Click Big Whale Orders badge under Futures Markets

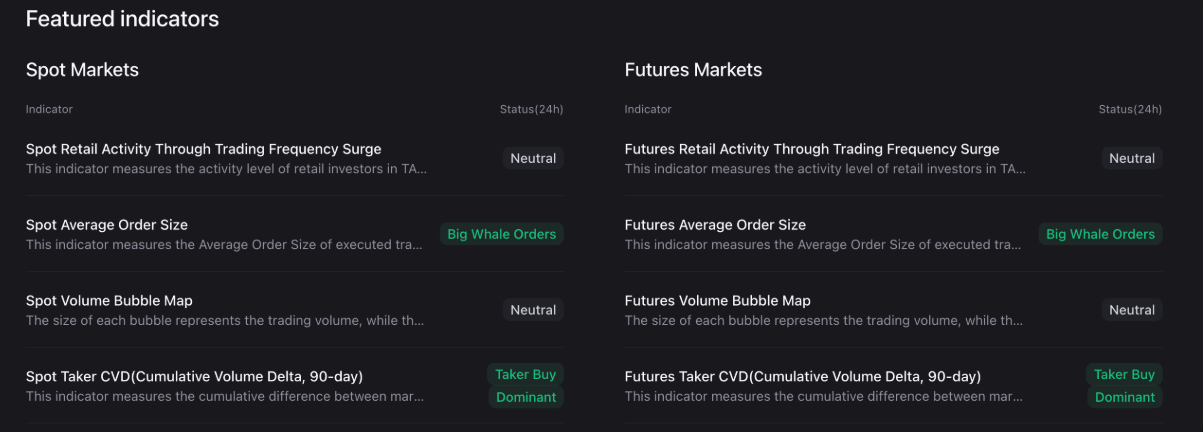pos(1100,234)
